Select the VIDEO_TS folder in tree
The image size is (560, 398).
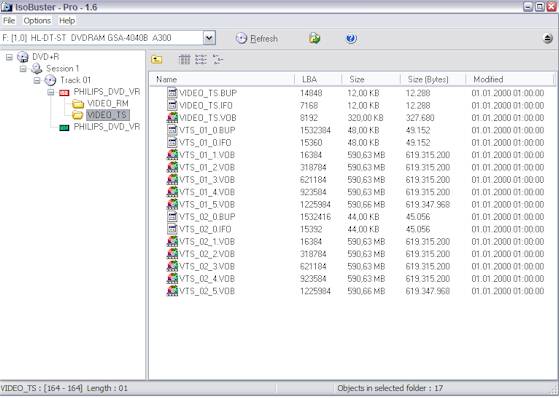[x=107, y=115]
